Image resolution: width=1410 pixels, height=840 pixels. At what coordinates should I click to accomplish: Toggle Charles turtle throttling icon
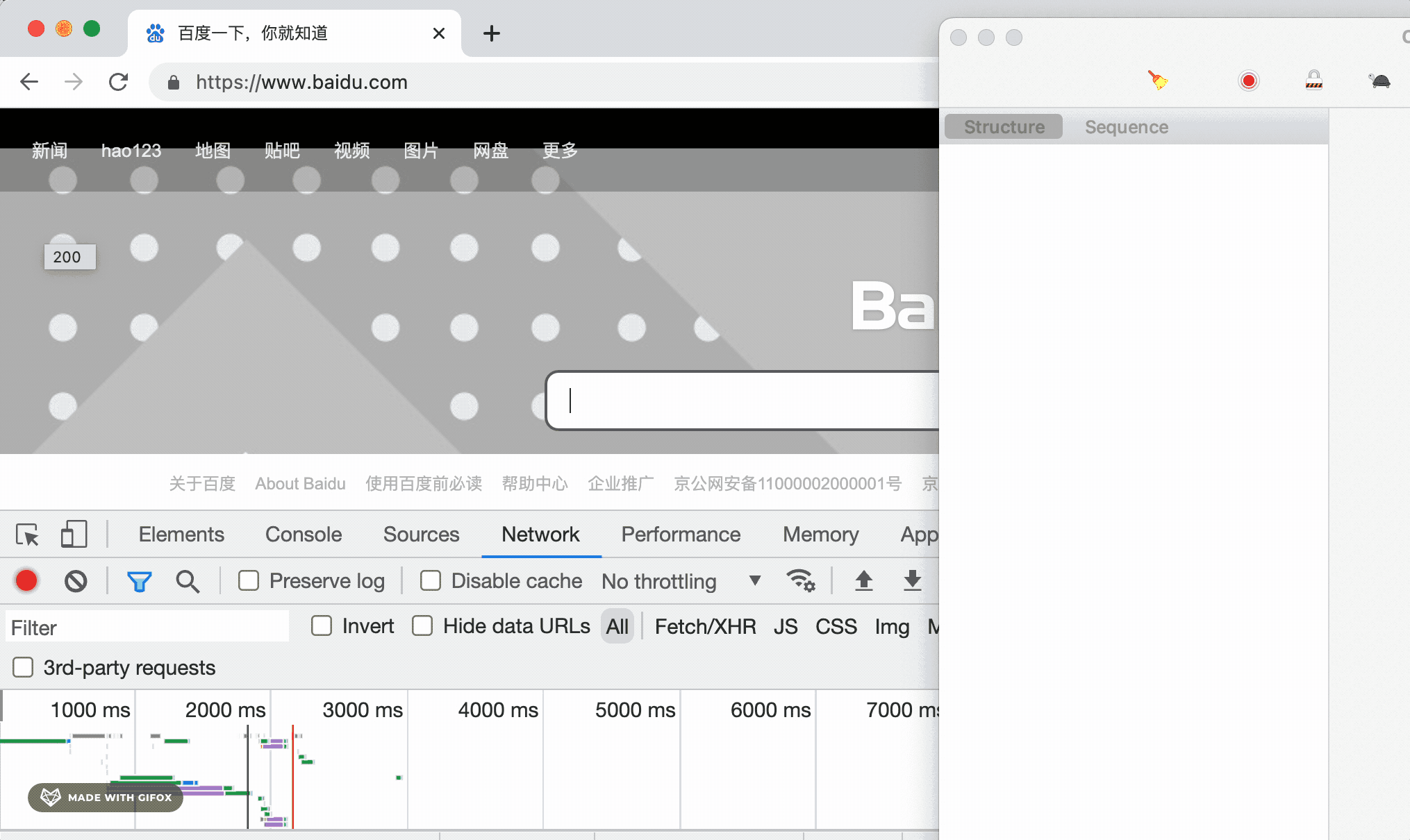pyautogui.click(x=1379, y=81)
